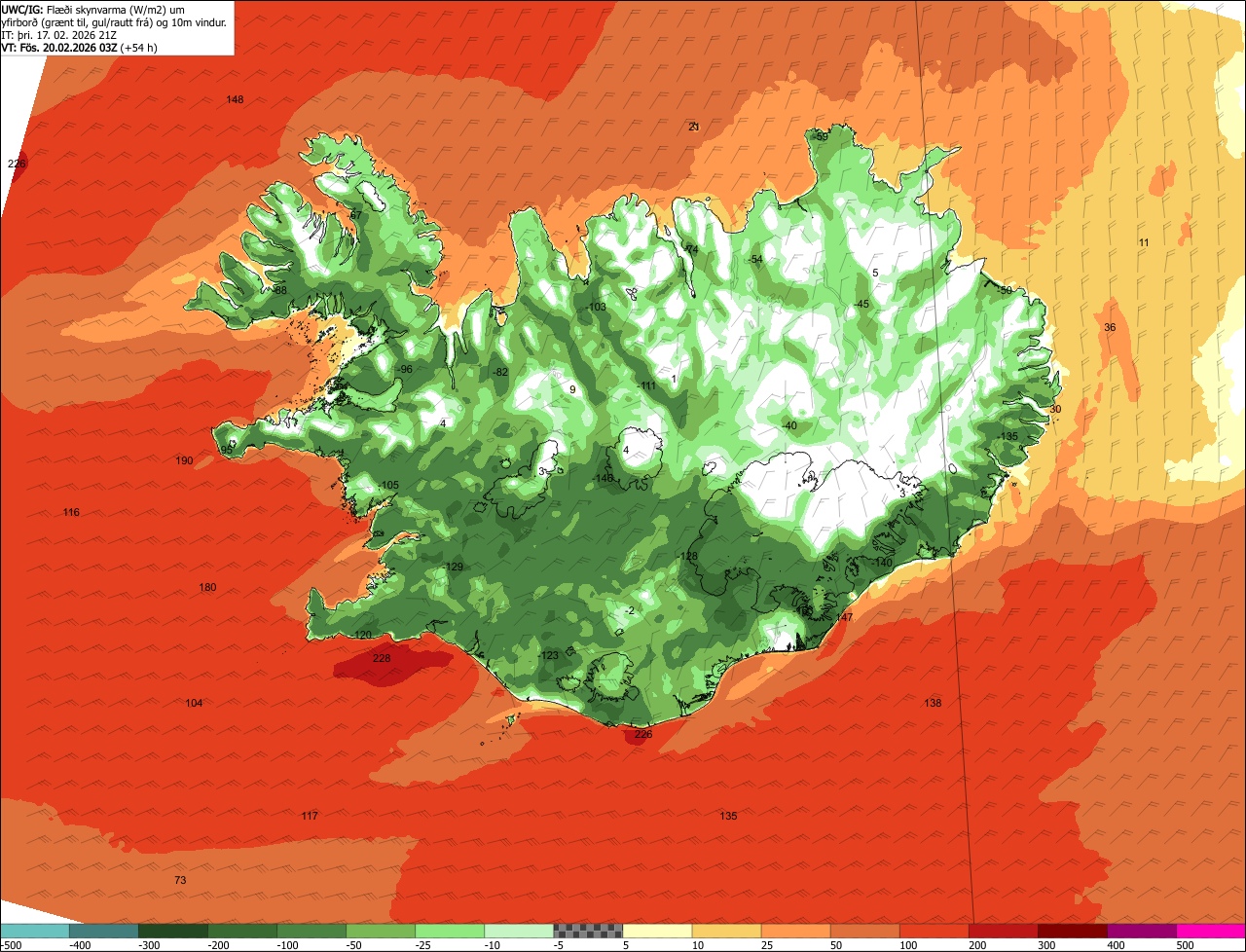Viewport: 1246px width, 952px height.
Task: Click the map value -54 on land
Action: (x=754, y=259)
